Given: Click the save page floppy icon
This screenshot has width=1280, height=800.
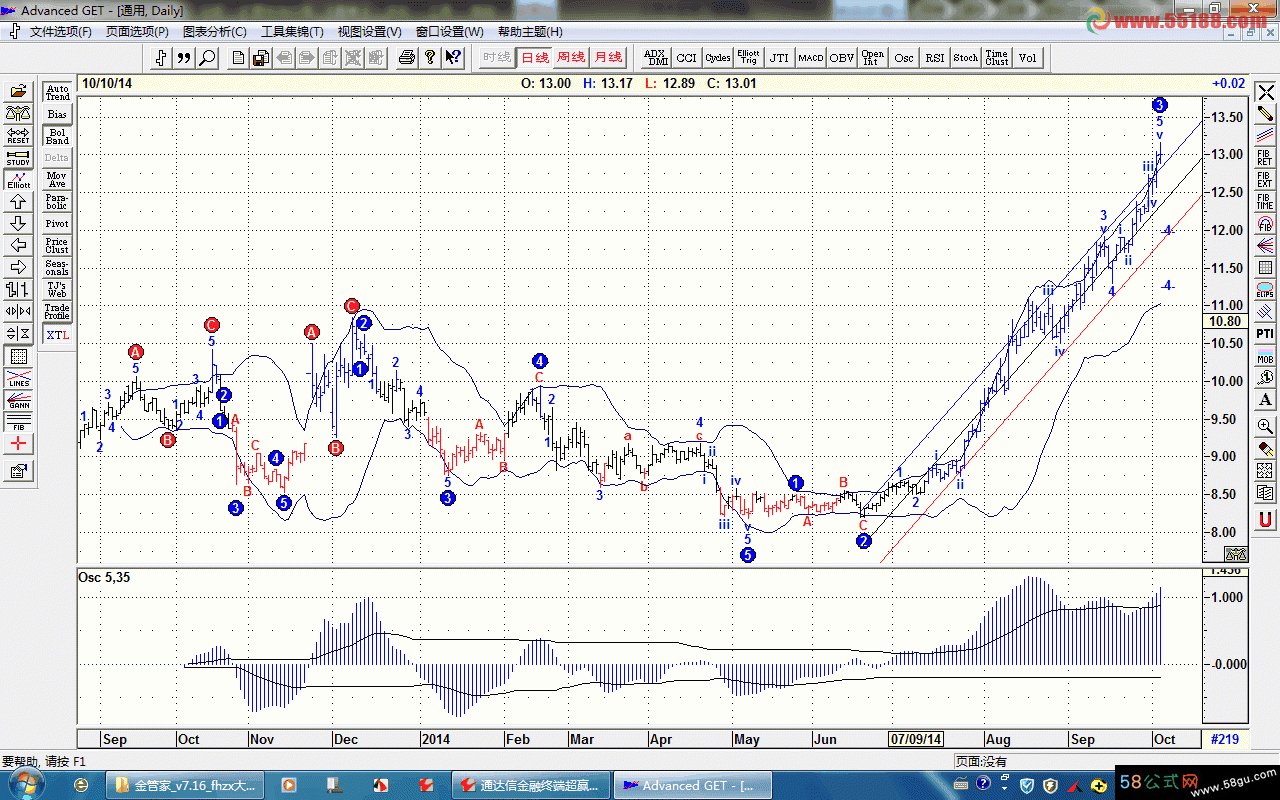Looking at the screenshot, I should point(261,58).
